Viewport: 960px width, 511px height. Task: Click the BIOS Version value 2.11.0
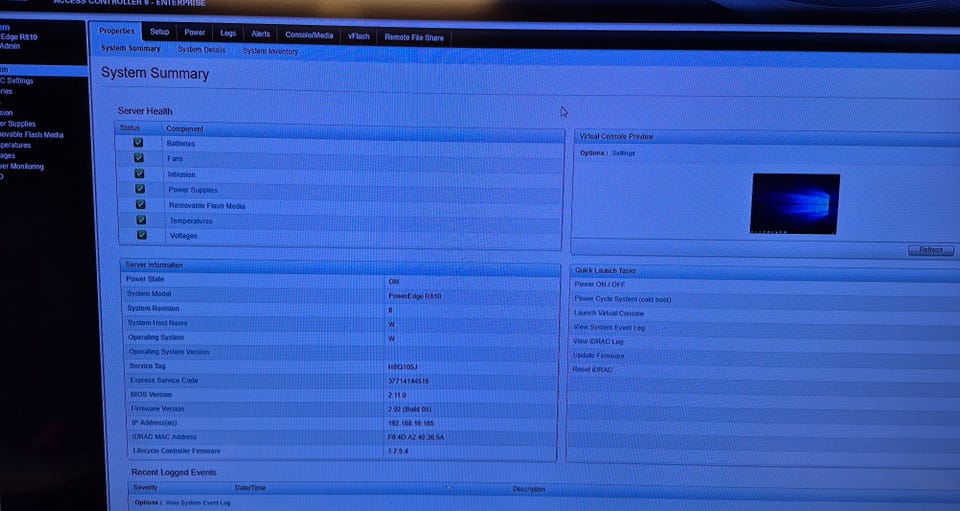pos(397,395)
